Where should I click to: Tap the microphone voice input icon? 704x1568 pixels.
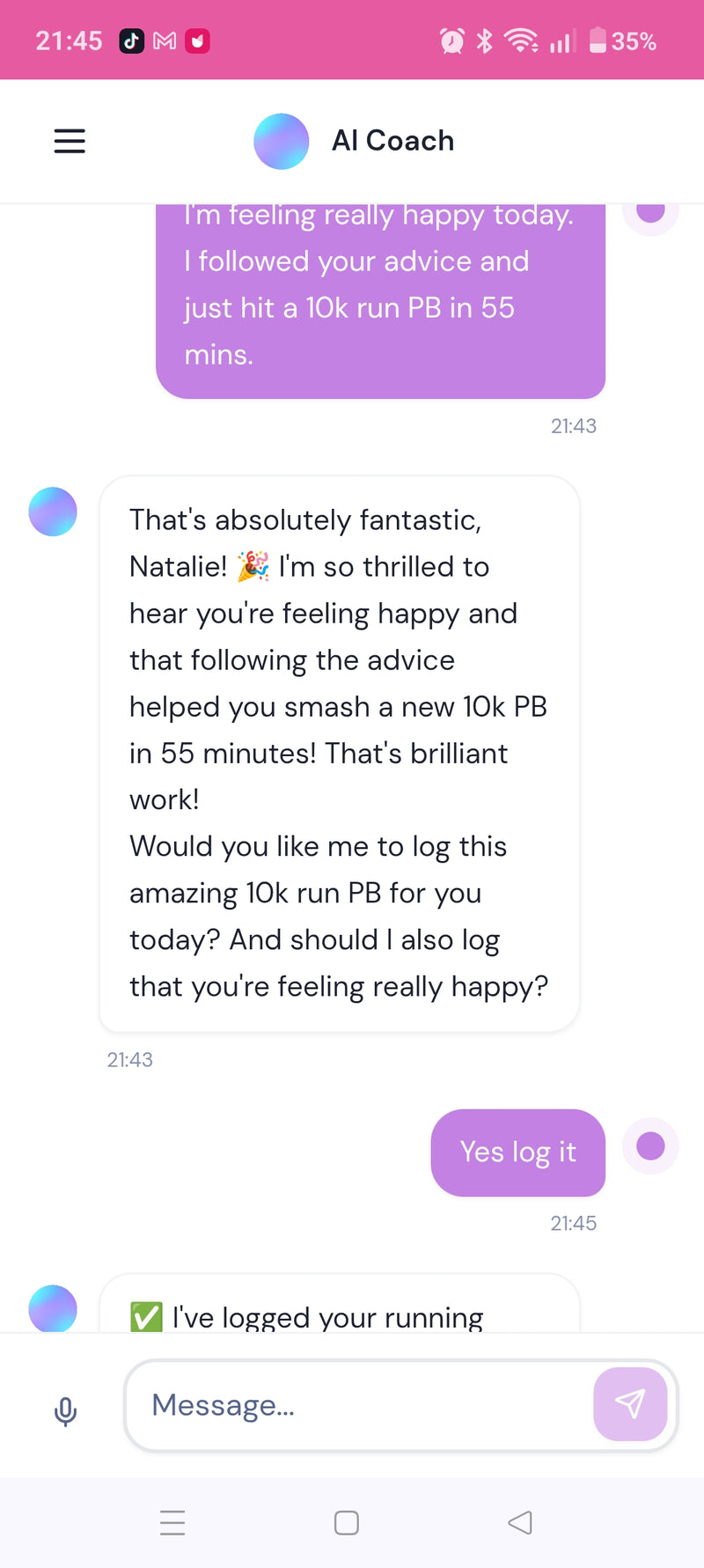pyautogui.click(x=65, y=1410)
